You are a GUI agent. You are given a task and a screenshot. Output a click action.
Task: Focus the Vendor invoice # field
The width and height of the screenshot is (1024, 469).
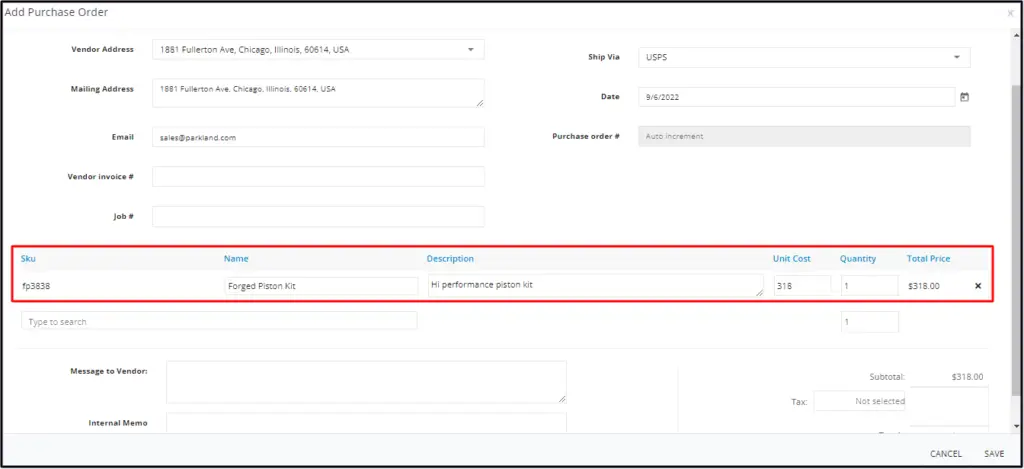coord(318,176)
